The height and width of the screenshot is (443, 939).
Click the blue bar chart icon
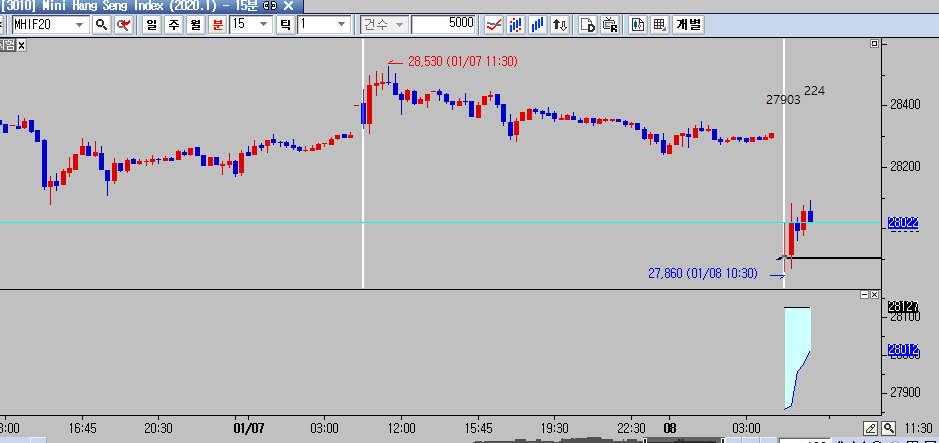click(x=538, y=23)
